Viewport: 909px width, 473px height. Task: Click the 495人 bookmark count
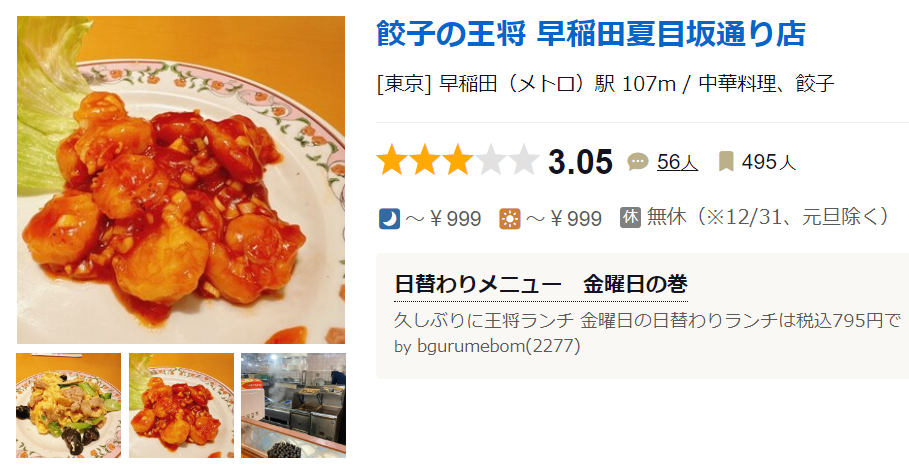click(769, 162)
